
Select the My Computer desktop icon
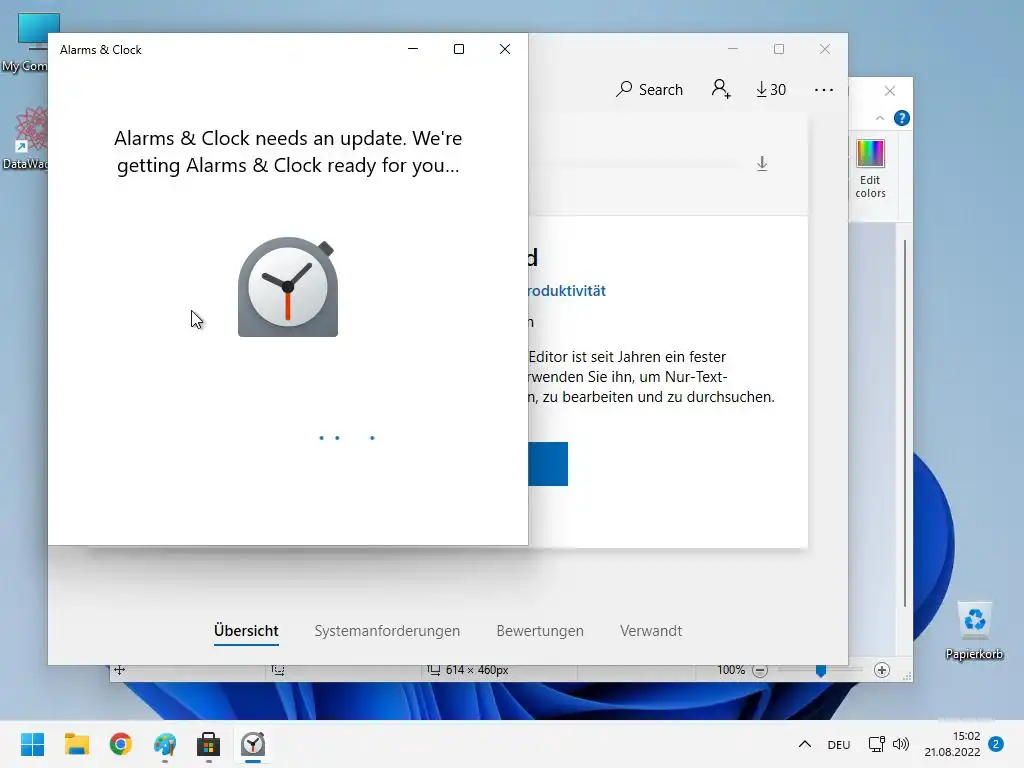26,43
